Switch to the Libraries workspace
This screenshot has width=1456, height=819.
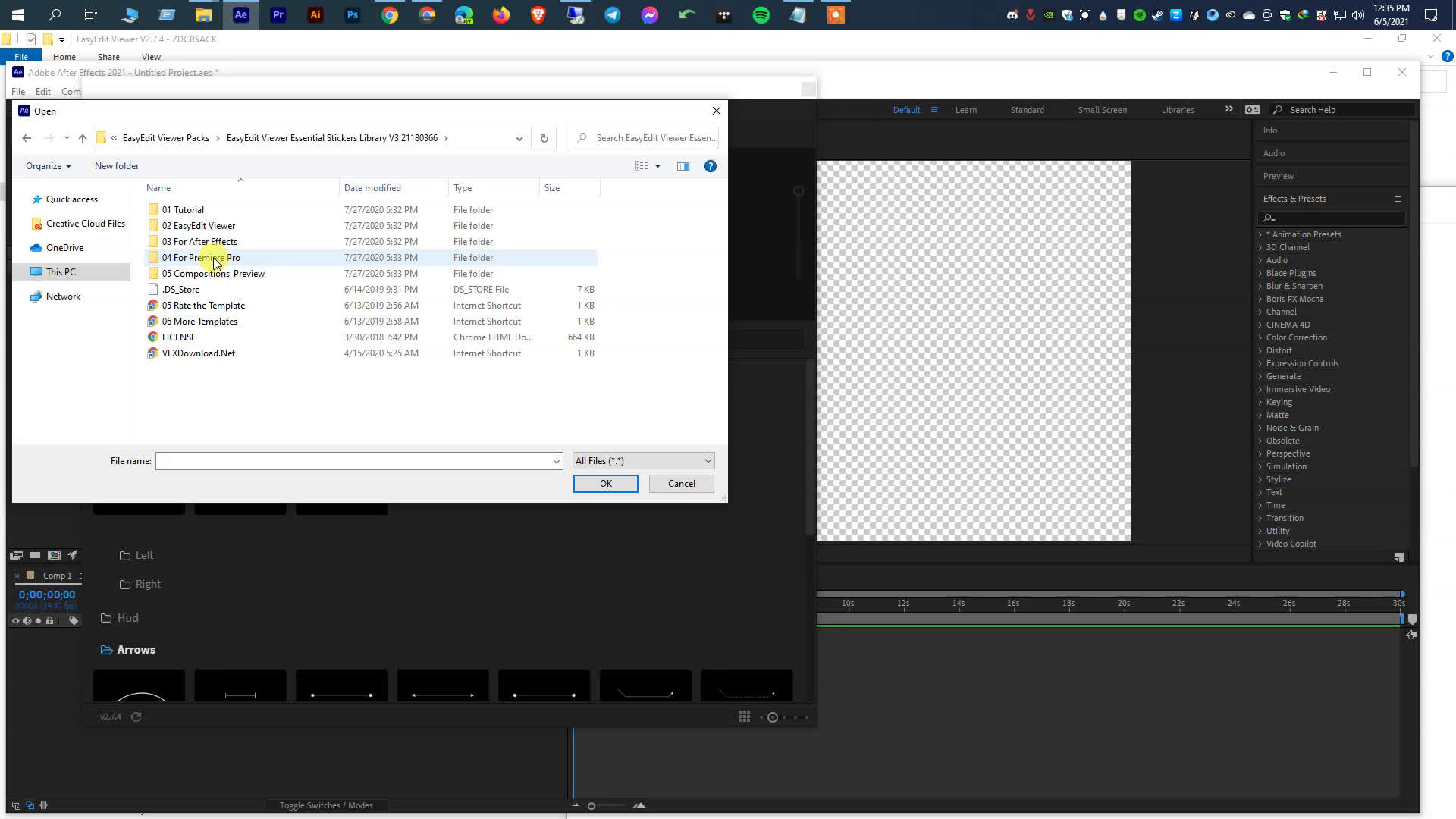[x=1177, y=110]
